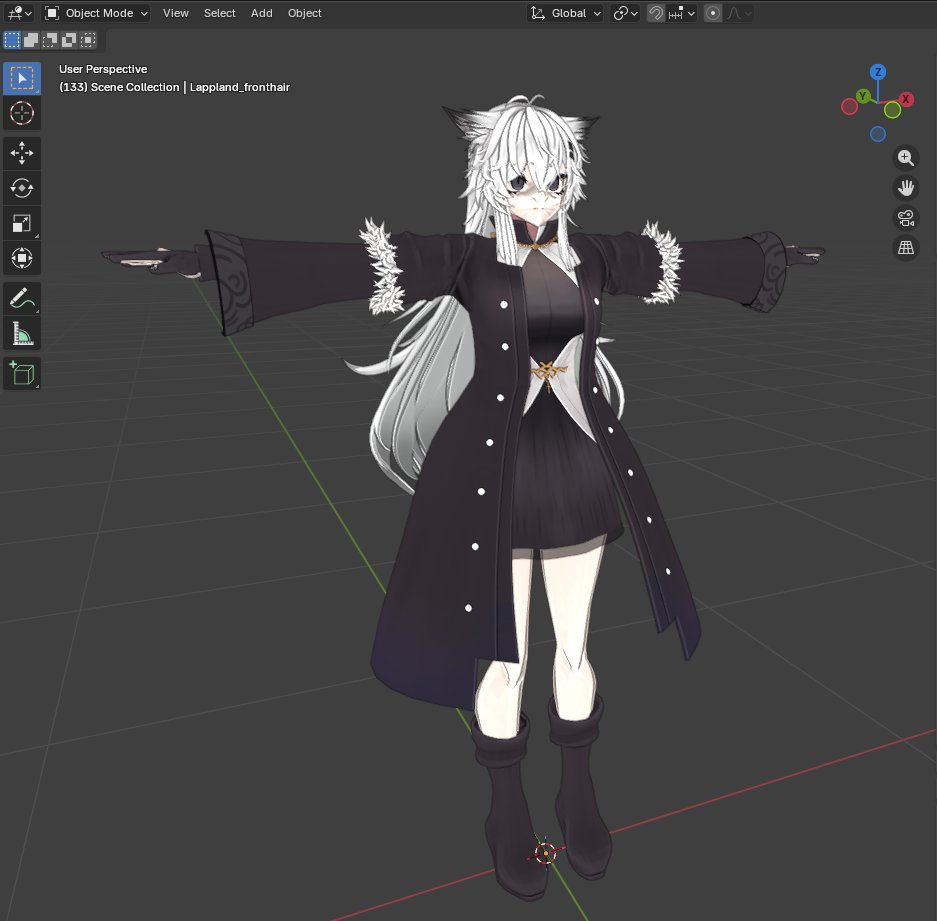Open the Select menu
Image resolution: width=937 pixels, height=921 pixels.
[219, 13]
